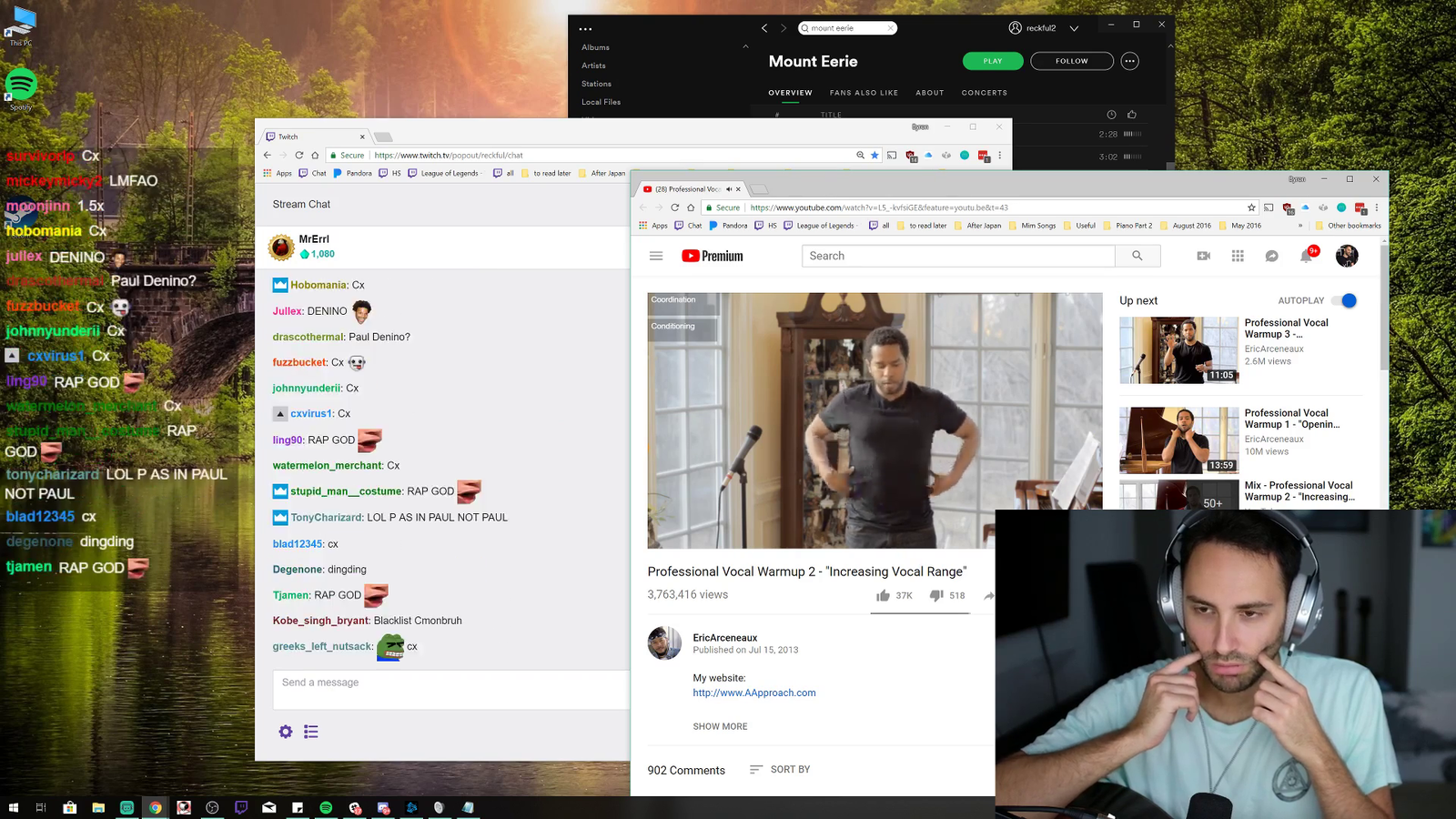Image resolution: width=1456 pixels, height=819 pixels.
Task: Expand description with Show More
Action: click(x=720, y=726)
